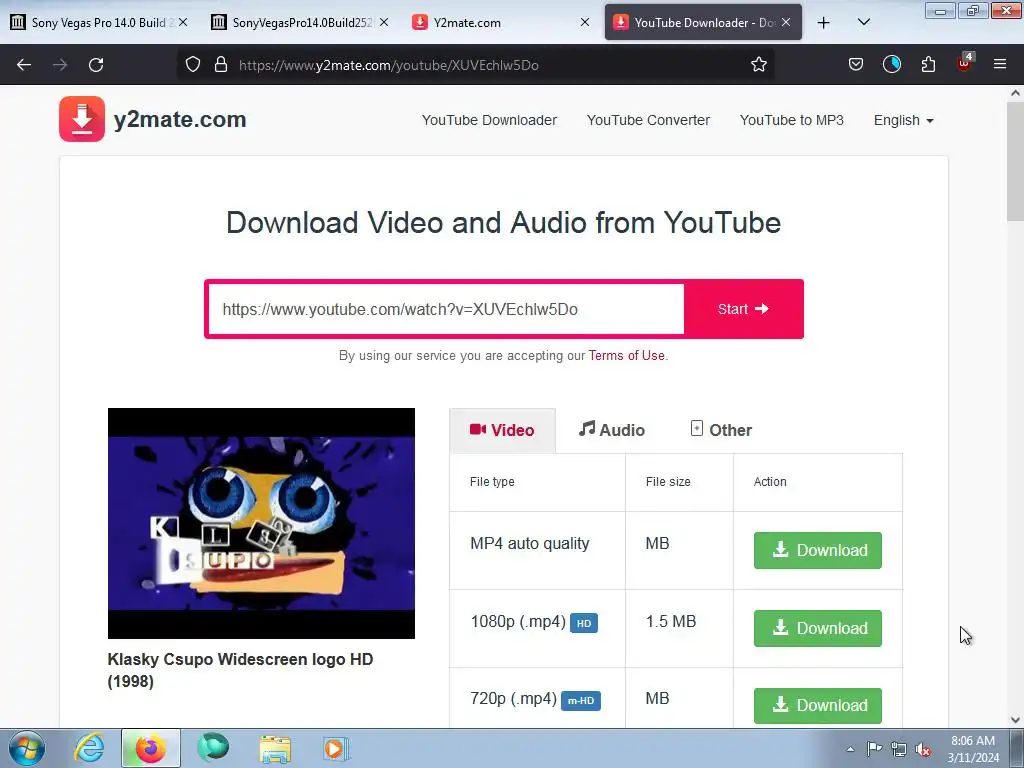Open the Firefox hamburger application menu
Screen dimensions: 1024x768
tap(999, 65)
